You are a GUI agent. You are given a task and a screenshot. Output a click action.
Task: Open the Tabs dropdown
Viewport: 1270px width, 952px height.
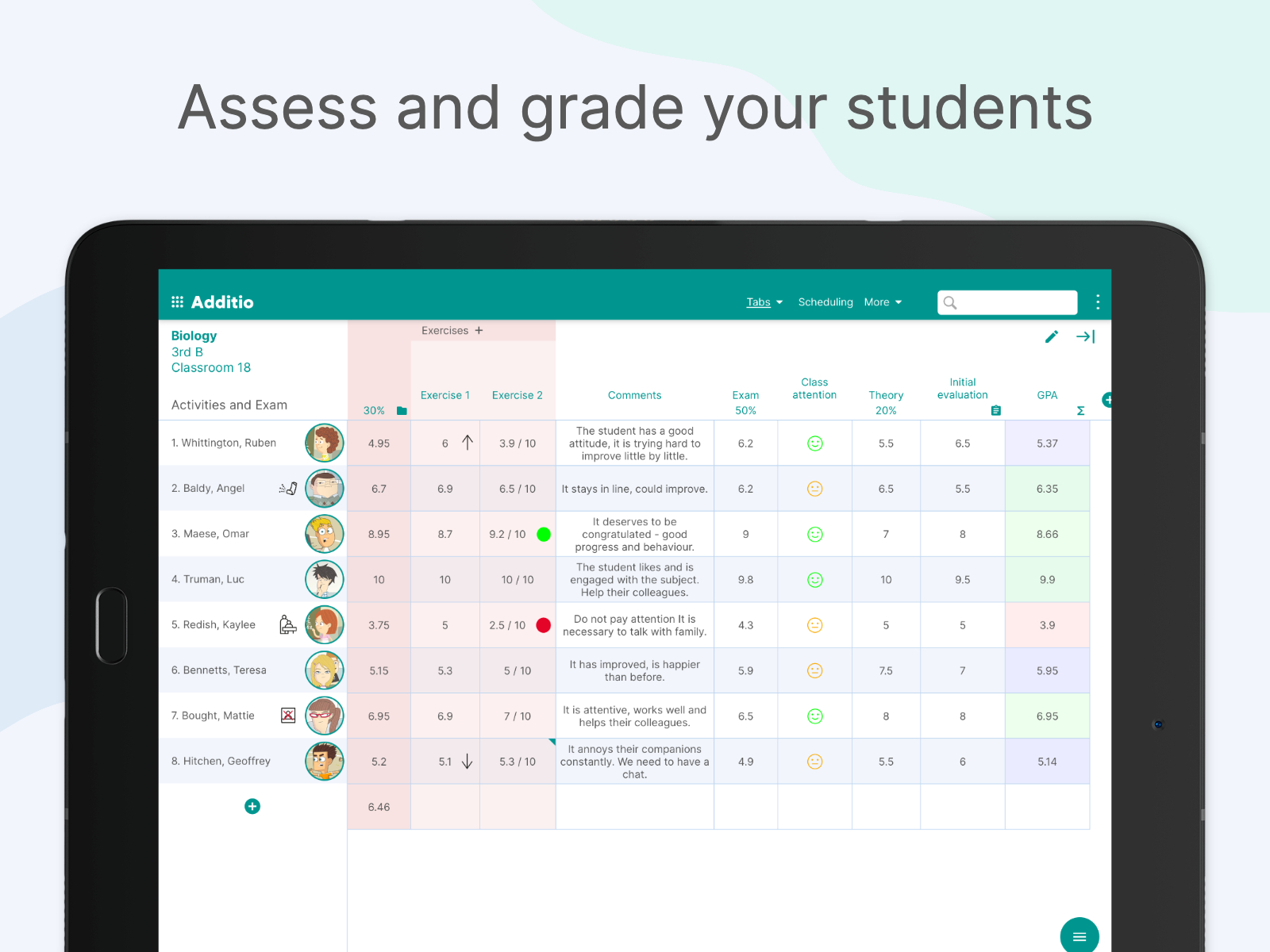point(764,302)
